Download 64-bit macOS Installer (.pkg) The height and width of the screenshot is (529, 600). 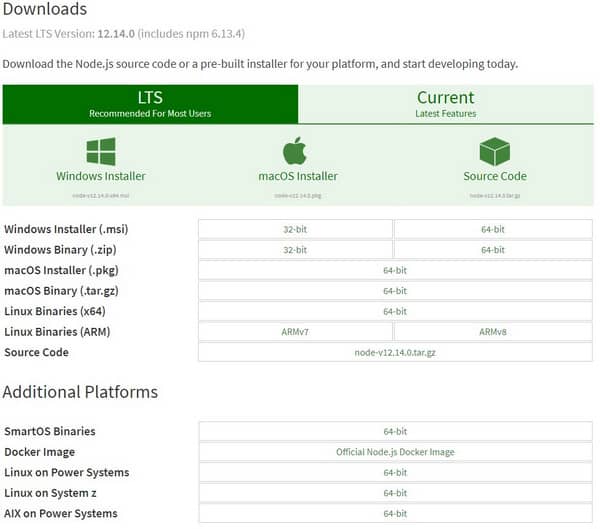click(395, 270)
